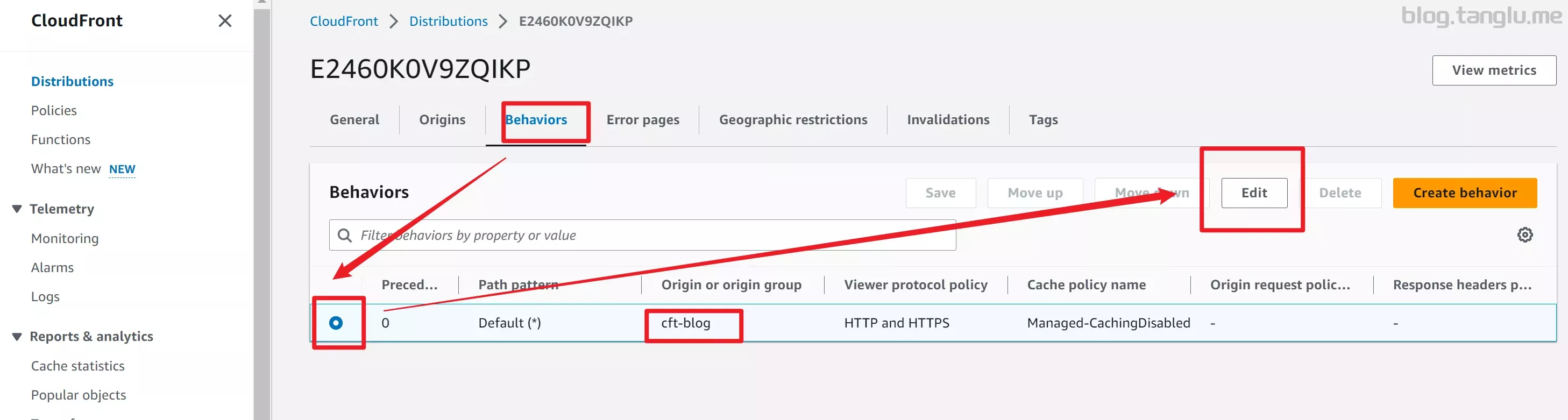1568x420 pixels.
Task: Open View metrics
Action: pyautogui.click(x=1494, y=70)
